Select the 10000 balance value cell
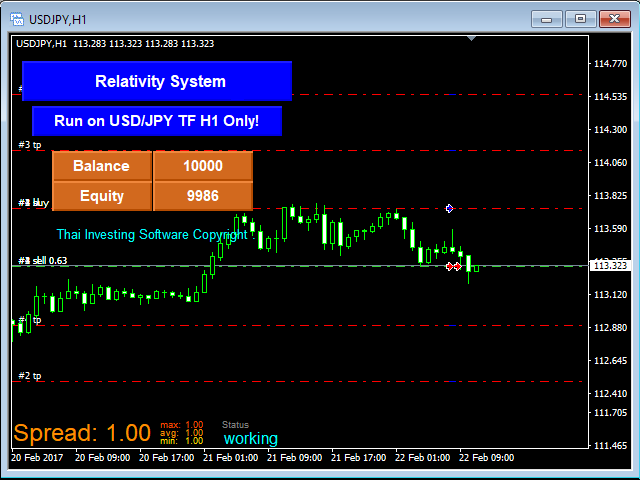The height and width of the screenshot is (480, 640). tap(202, 166)
